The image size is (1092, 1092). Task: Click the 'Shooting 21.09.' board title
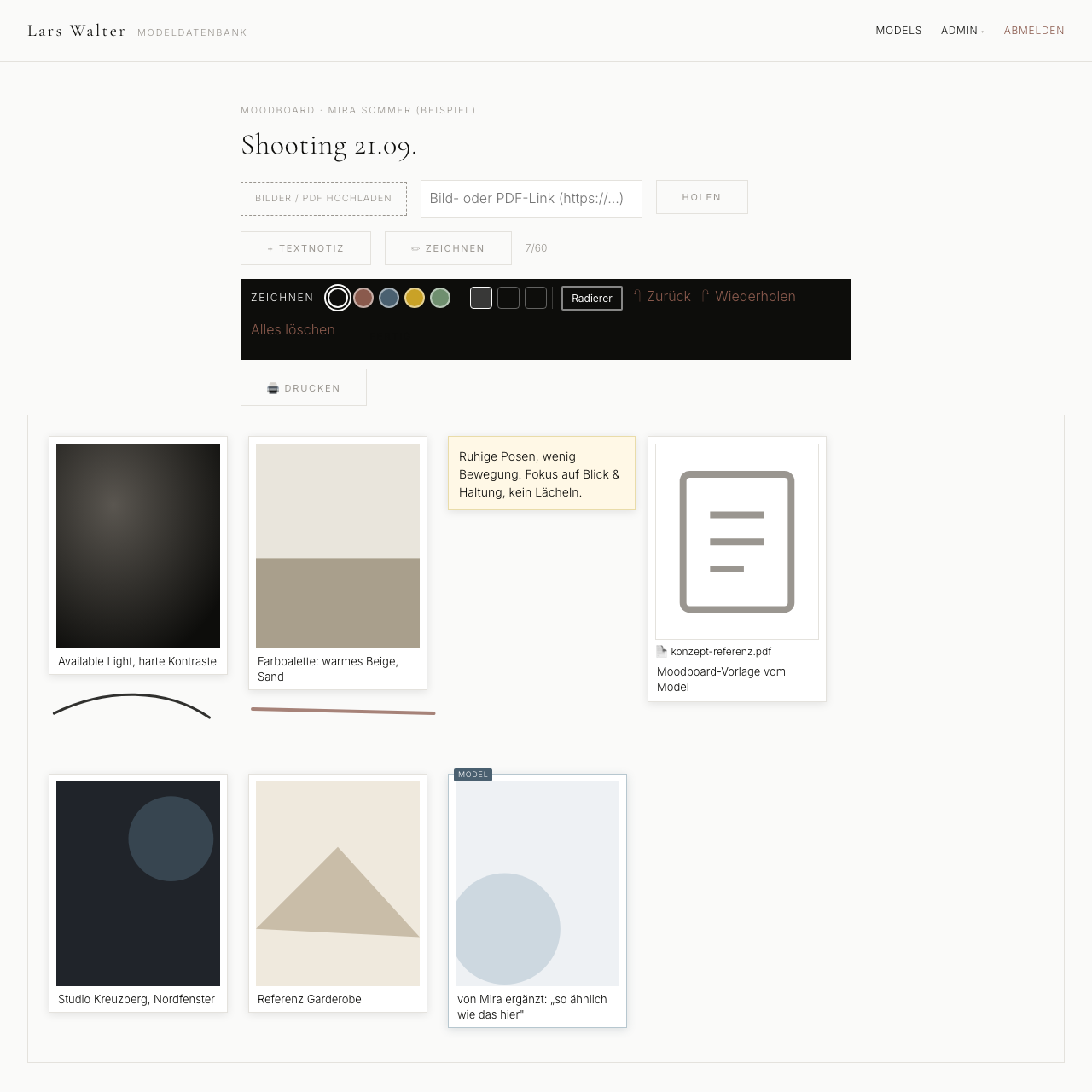[x=328, y=145]
